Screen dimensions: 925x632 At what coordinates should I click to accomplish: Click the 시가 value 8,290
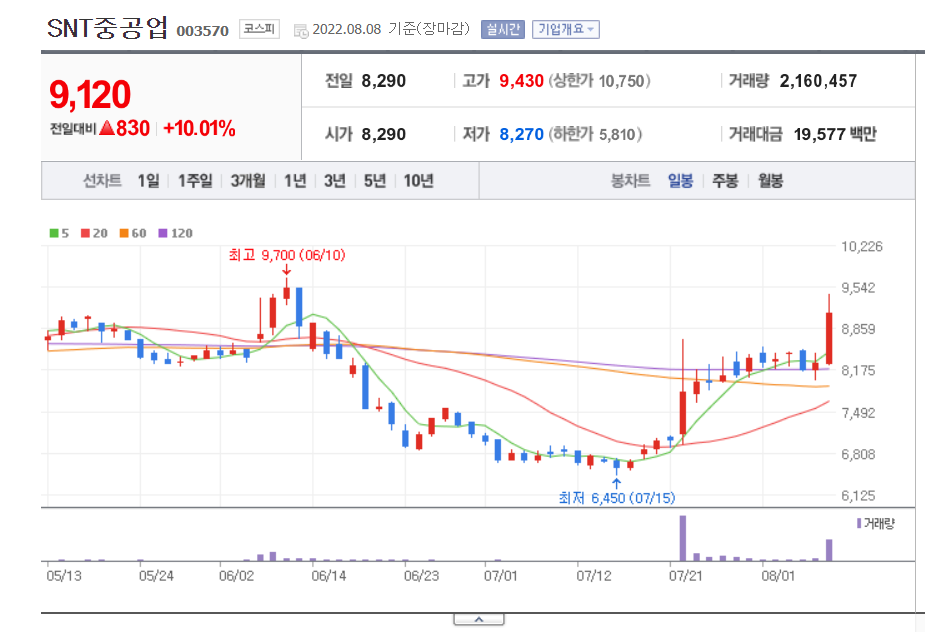click(383, 134)
